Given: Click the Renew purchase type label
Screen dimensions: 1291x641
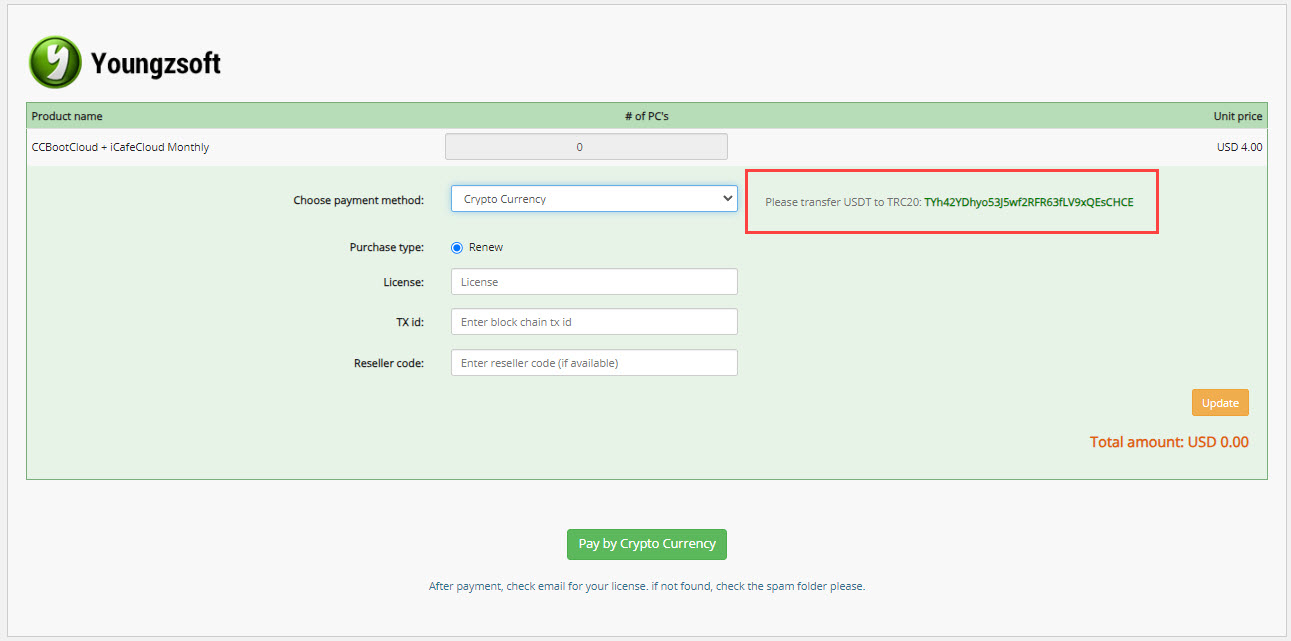Looking at the screenshot, I should pos(486,247).
